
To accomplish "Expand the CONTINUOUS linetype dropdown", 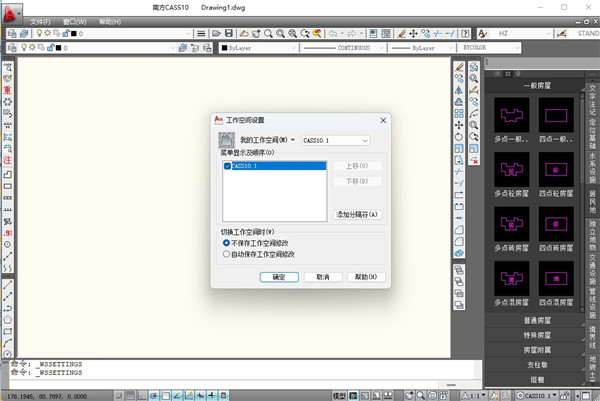I will 343,48.
